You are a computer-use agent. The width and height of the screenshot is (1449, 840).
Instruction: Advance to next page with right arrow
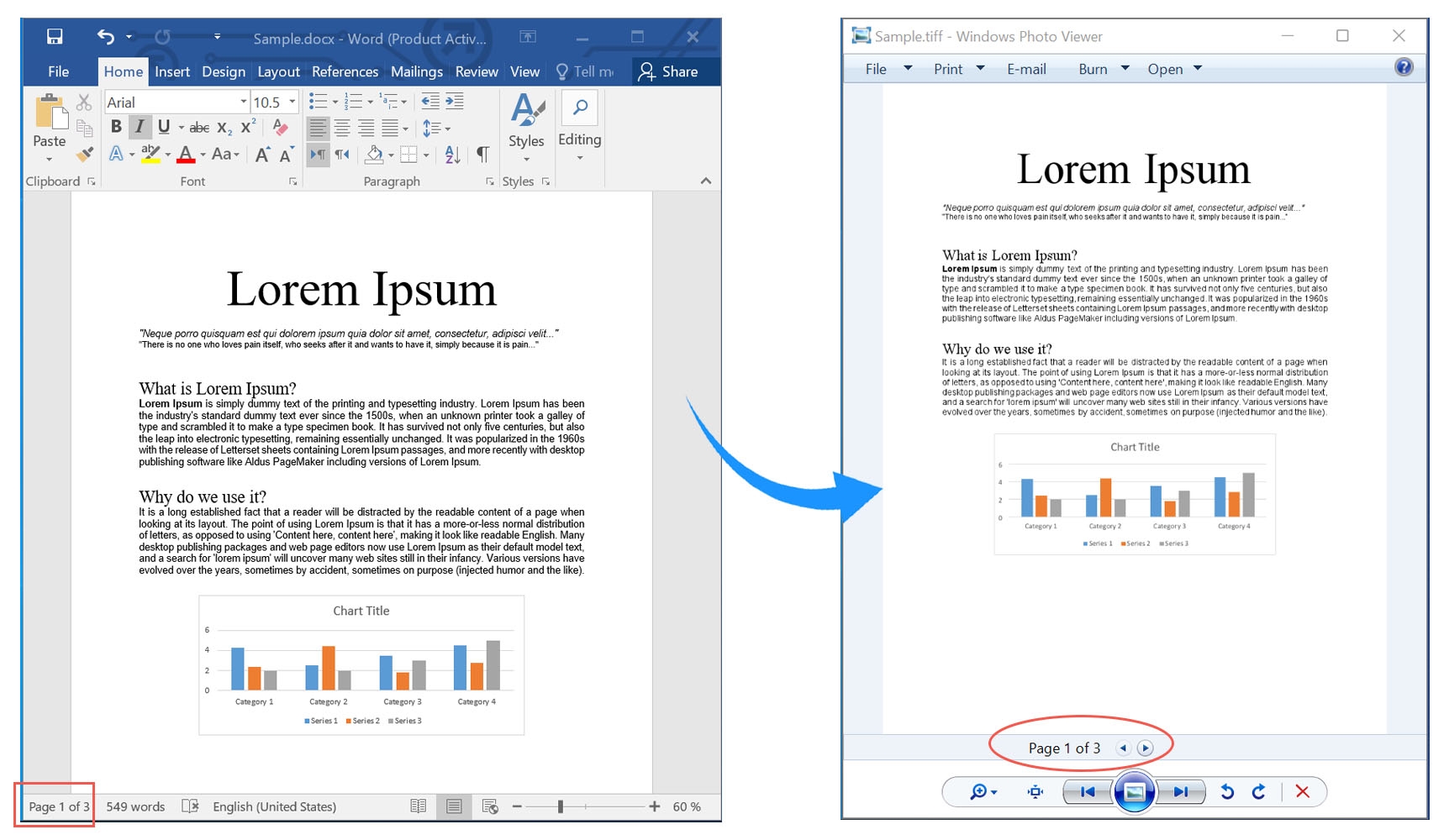(x=1145, y=747)
